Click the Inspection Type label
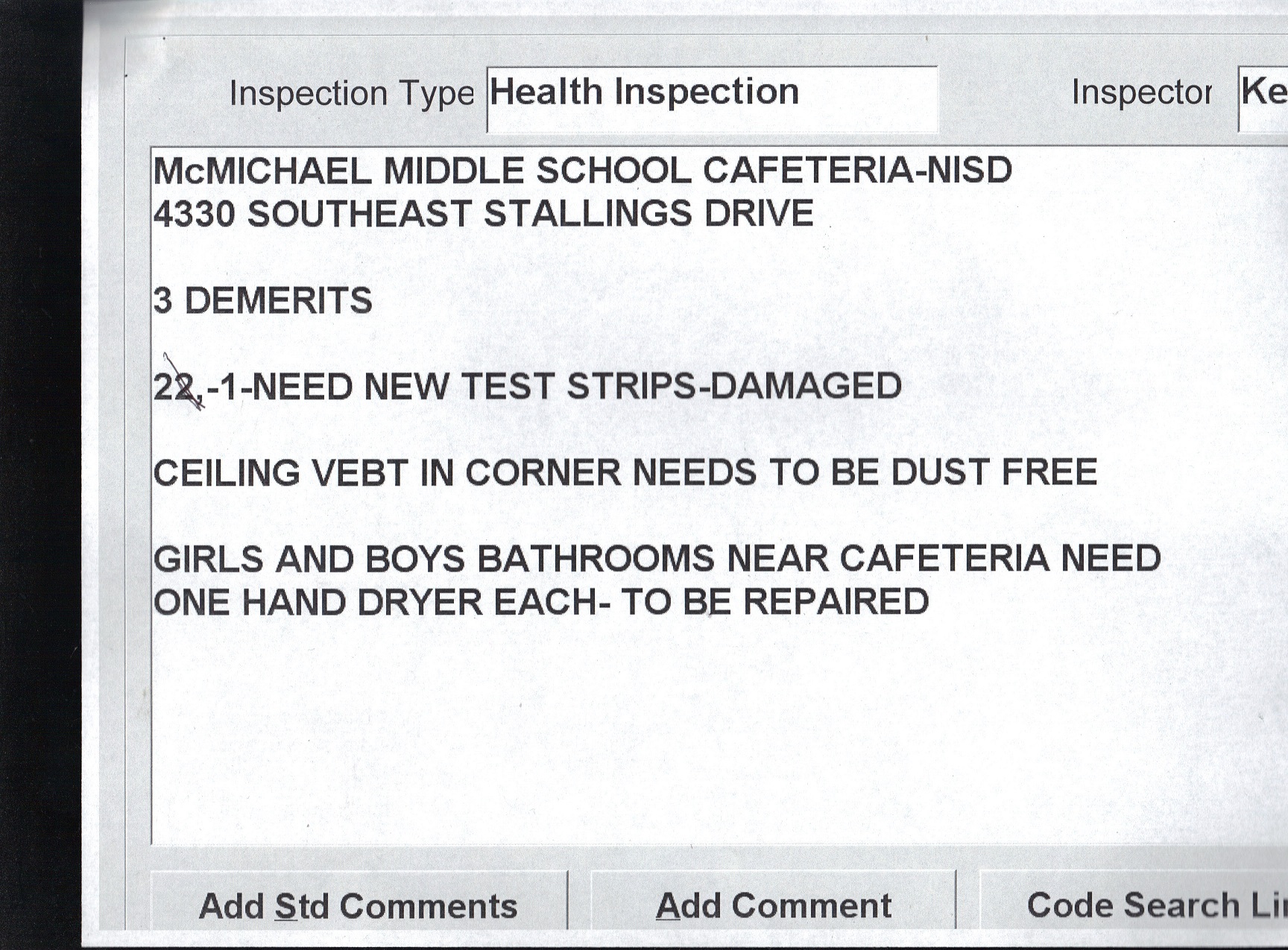 coord(351,94)
